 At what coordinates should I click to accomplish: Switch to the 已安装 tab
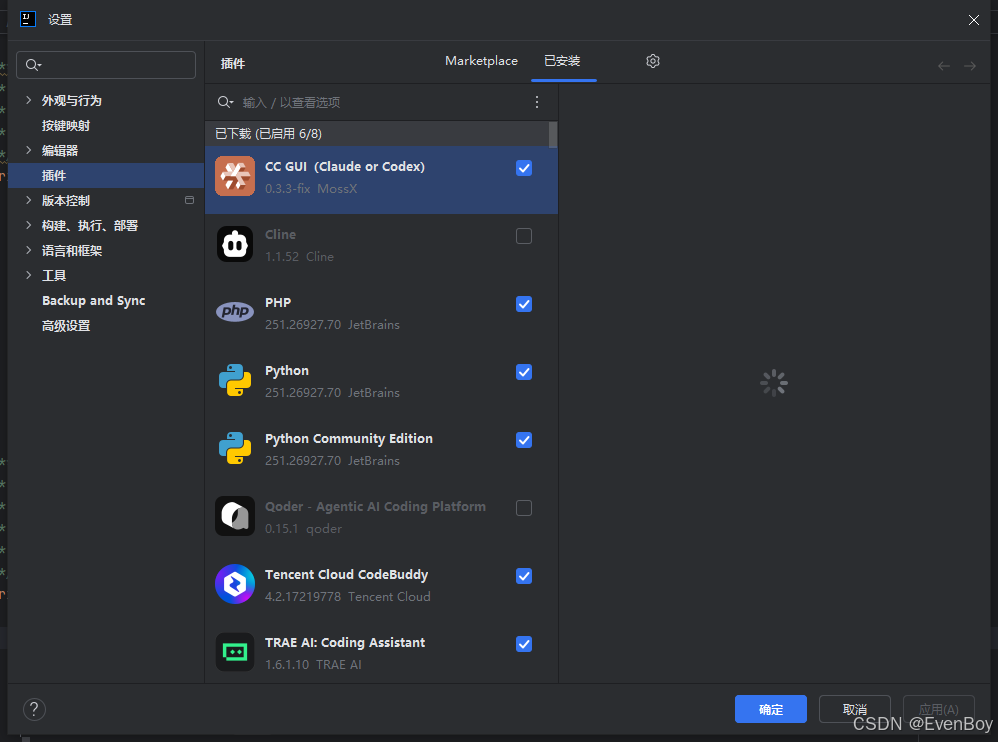(x=562, y=61)
